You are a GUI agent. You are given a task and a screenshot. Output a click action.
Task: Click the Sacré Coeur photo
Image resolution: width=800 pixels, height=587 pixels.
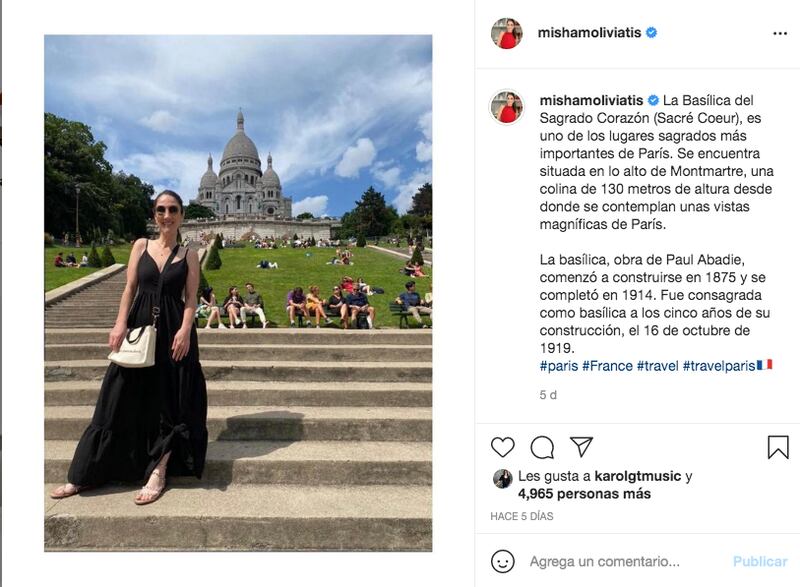click(238, 293)
